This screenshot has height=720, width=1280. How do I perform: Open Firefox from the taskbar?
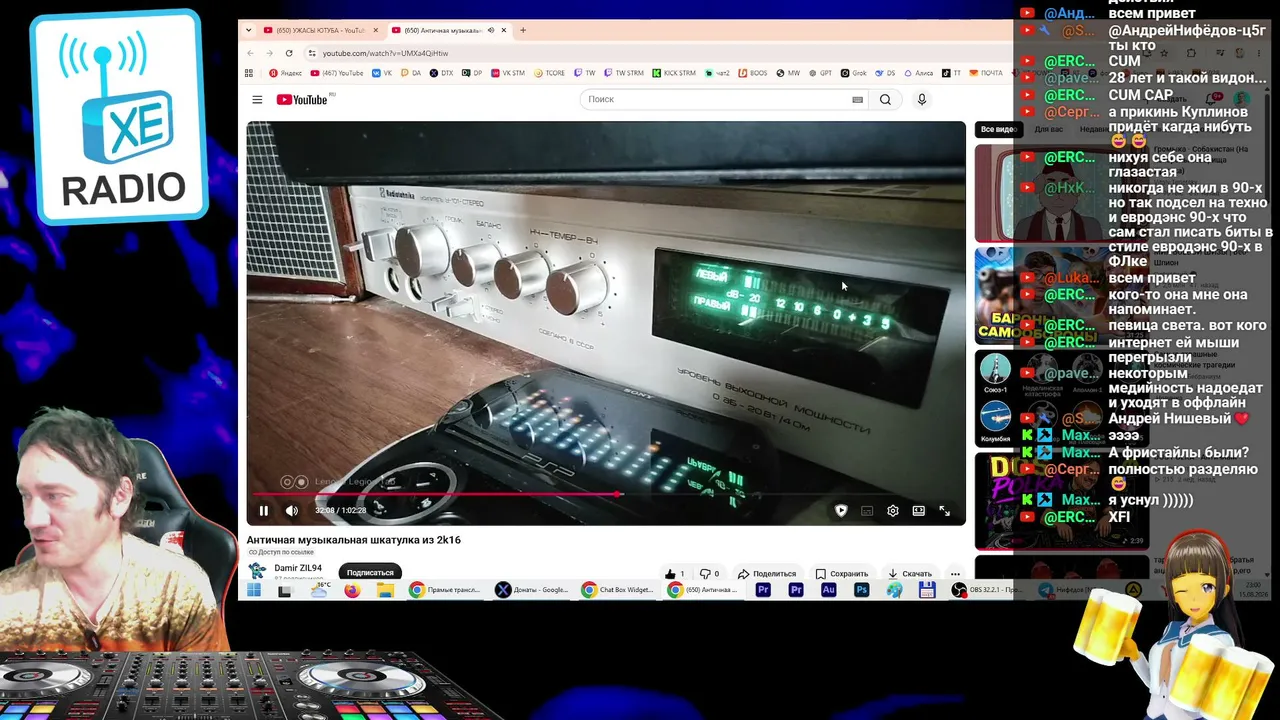tap(352, 591)
